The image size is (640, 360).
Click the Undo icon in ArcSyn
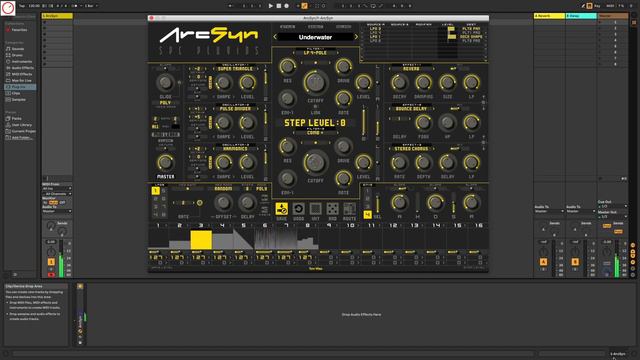pos(298,209)
